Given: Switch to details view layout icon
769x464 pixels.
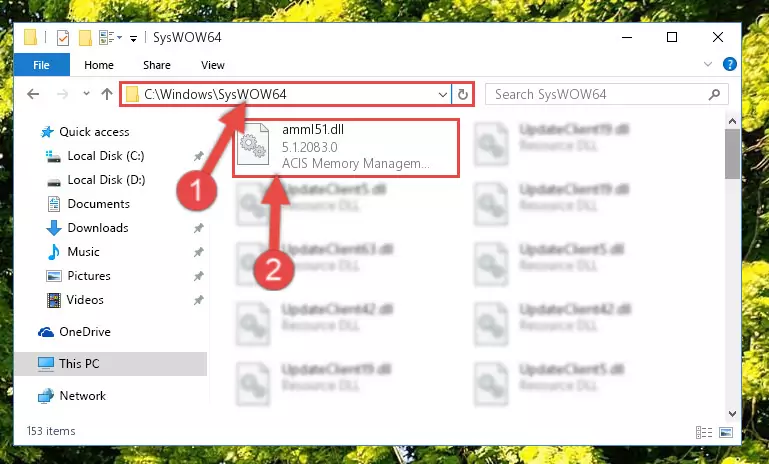Looking at the screenshot, I should coord(704,432).
